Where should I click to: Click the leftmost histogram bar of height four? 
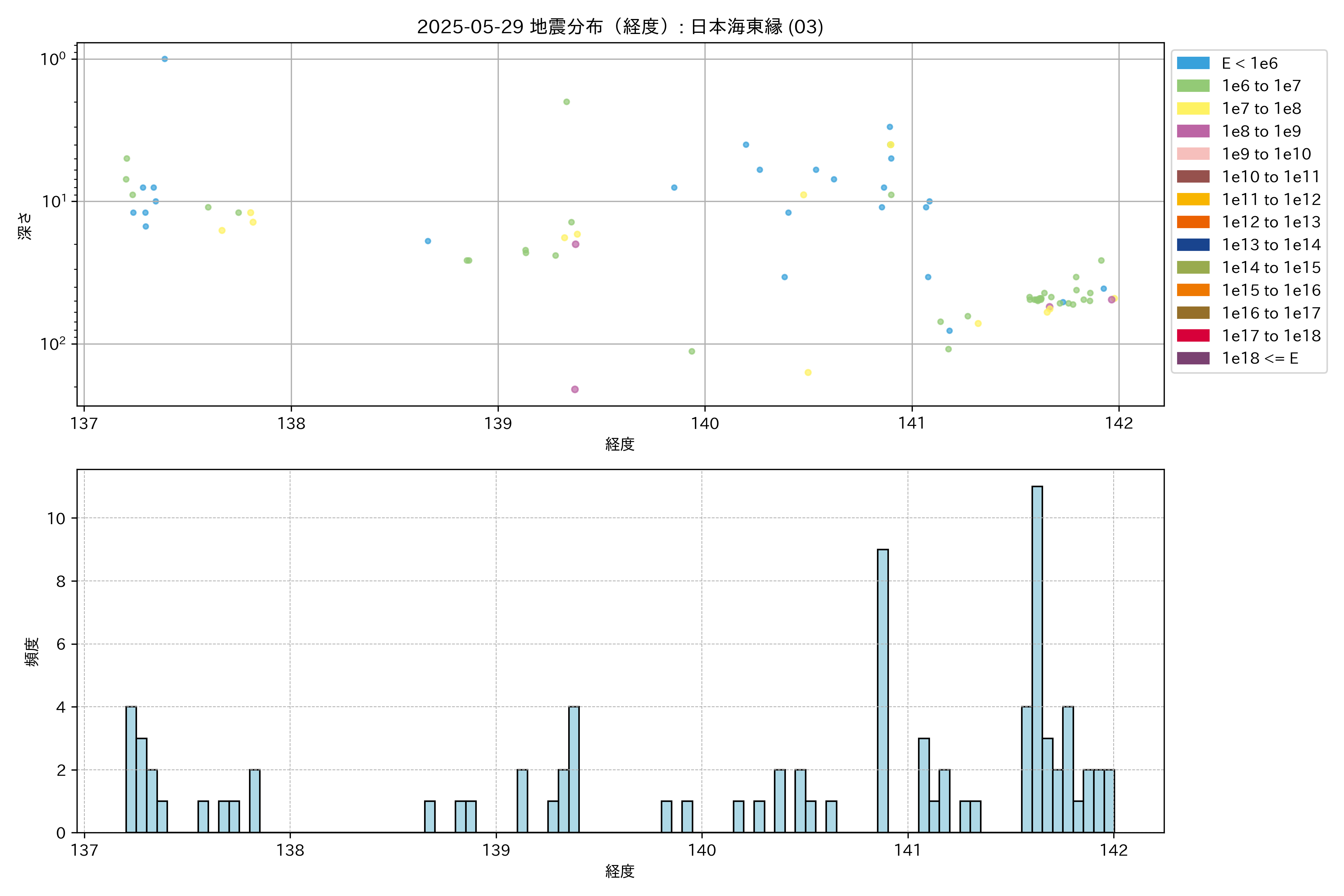tap(131, 769)
